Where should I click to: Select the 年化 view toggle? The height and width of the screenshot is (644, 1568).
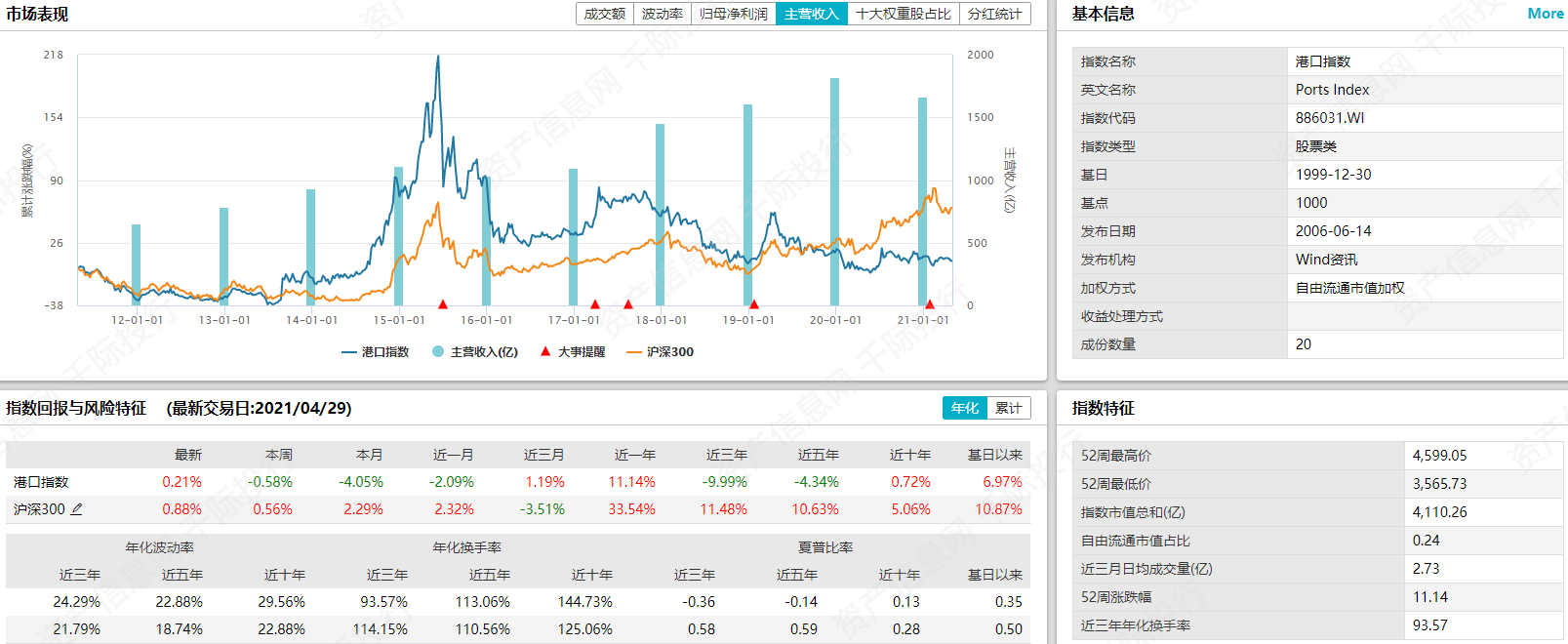tap(964, 408)
